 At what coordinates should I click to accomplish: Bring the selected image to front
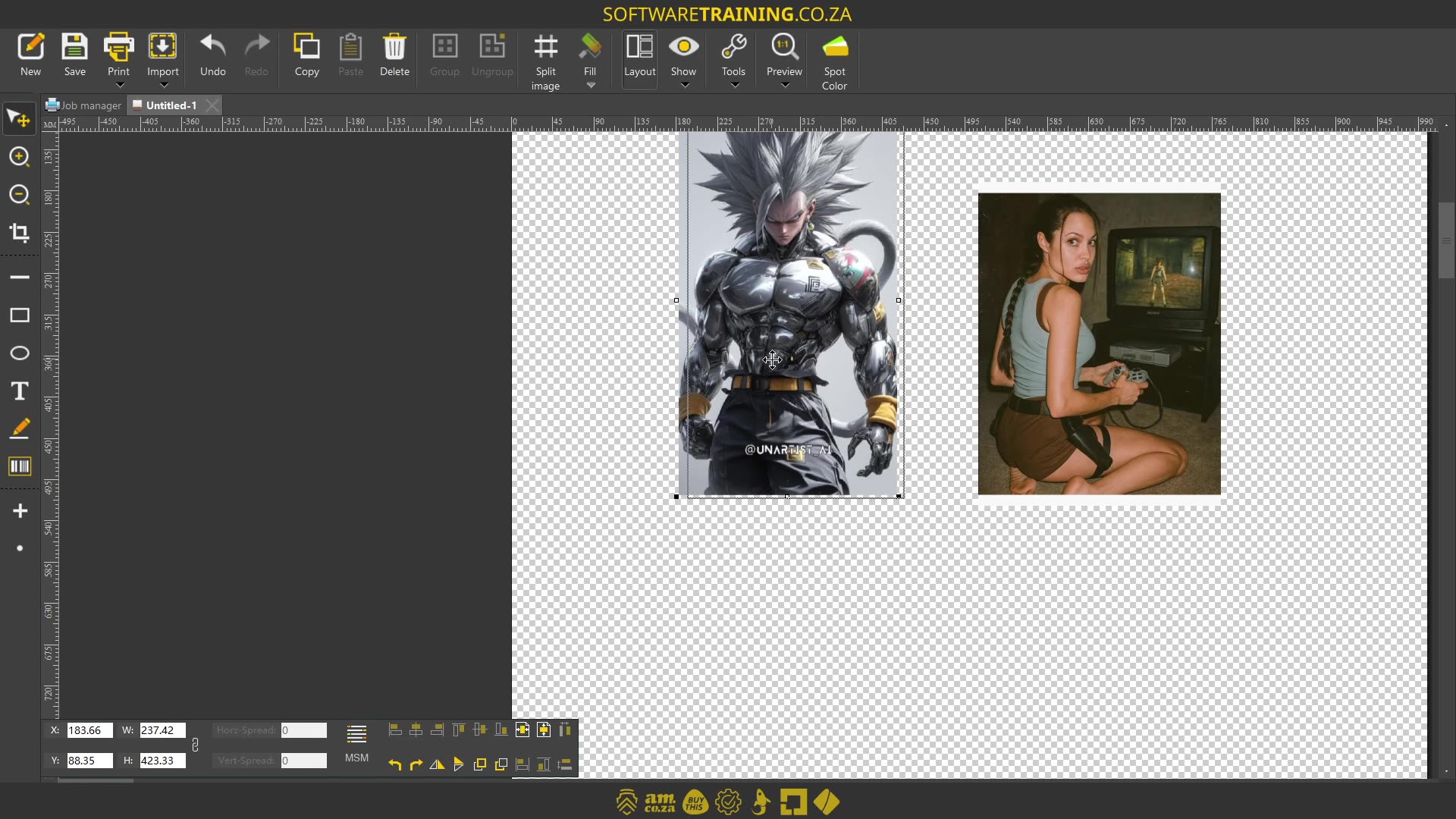479,764
